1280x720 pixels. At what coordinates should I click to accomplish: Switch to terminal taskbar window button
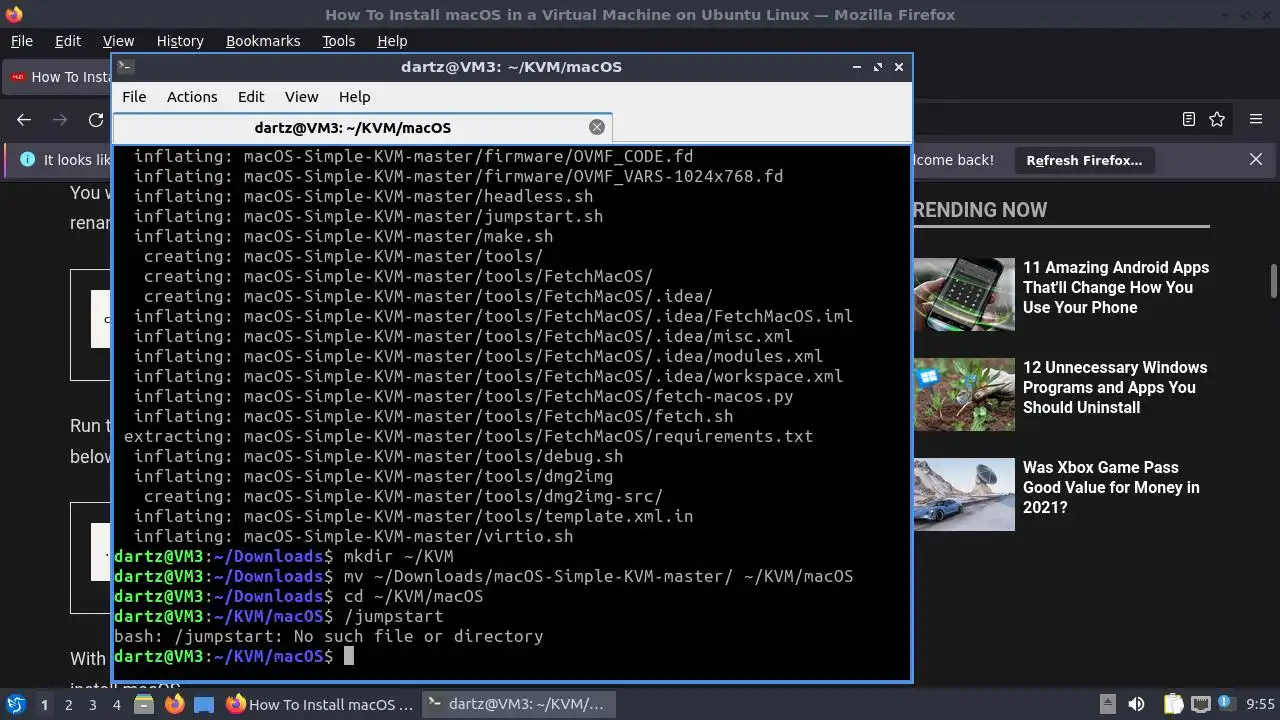click(x=519, y=704)
